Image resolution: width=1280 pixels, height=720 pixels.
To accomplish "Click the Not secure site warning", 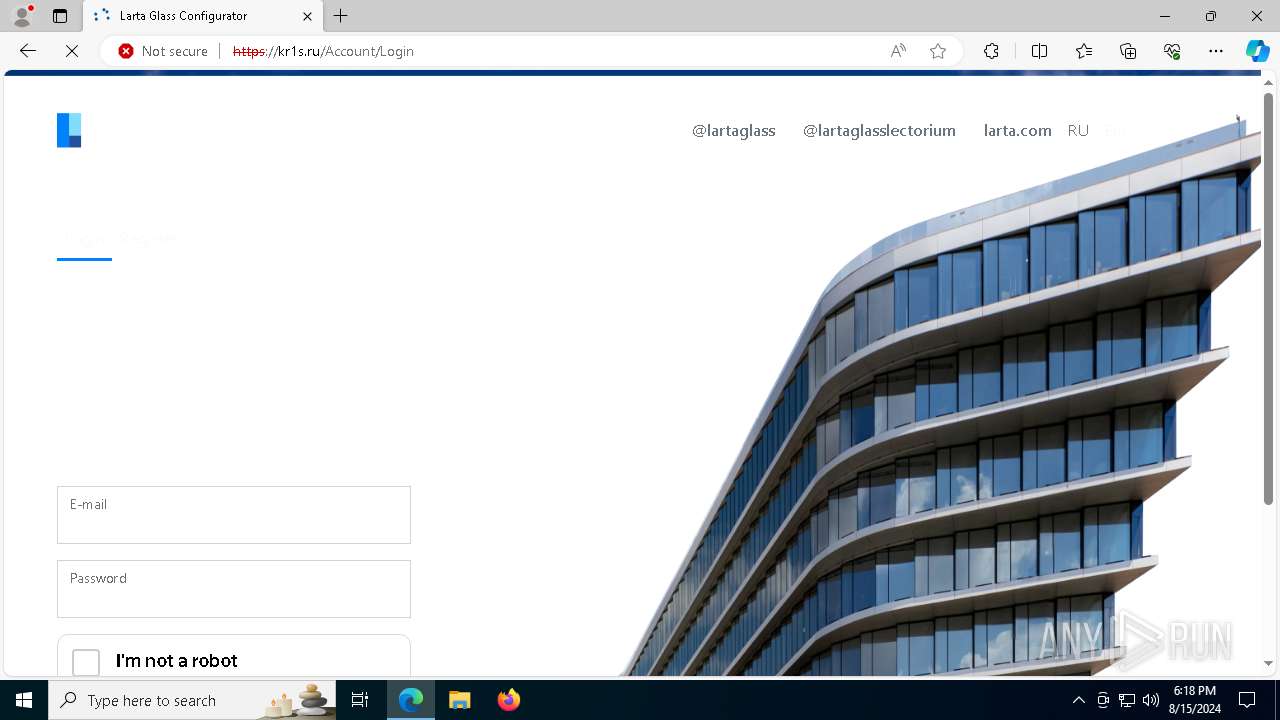I will [163, 51].
